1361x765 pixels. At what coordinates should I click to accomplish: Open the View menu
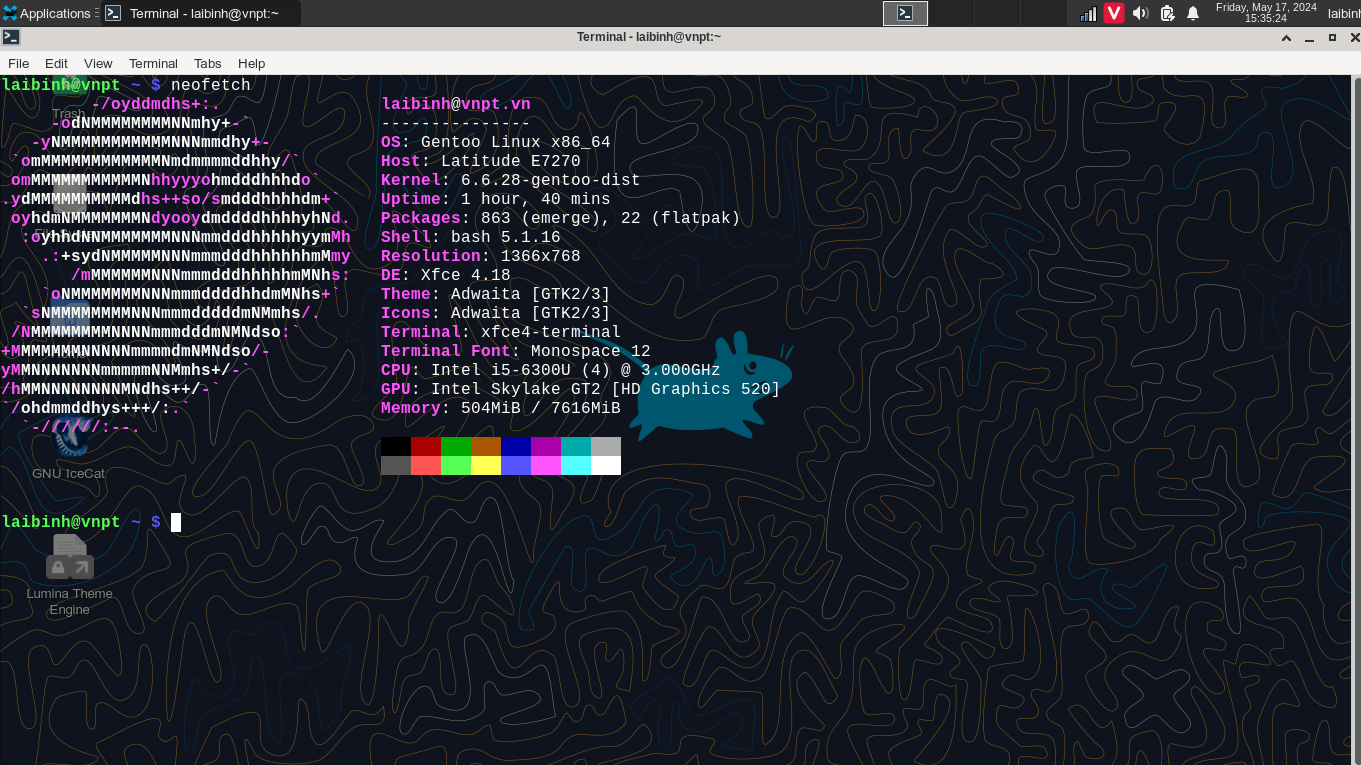(x=98, y=63)
